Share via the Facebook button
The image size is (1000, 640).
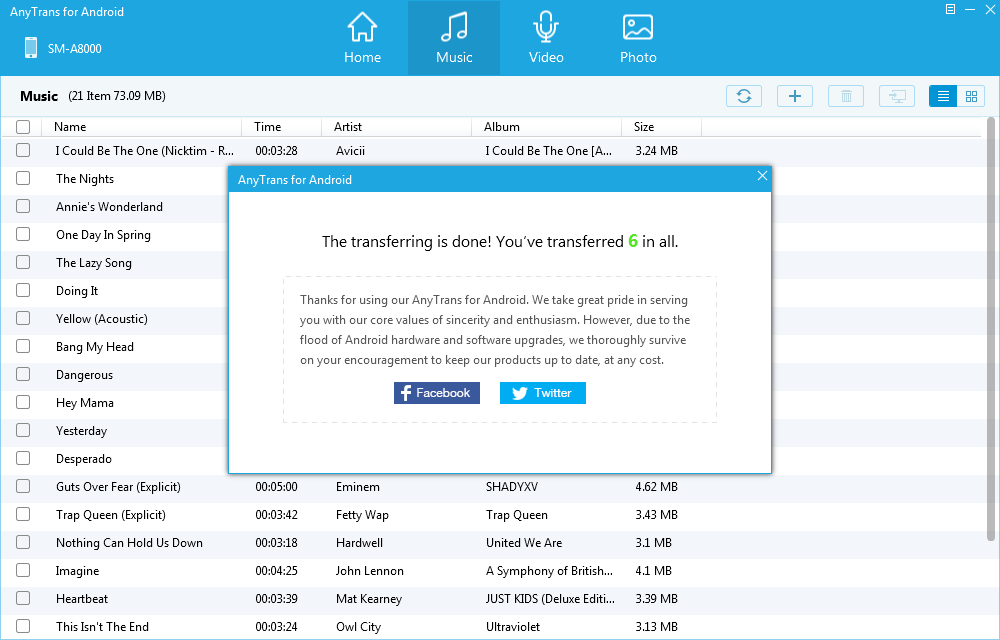(437, 393)
